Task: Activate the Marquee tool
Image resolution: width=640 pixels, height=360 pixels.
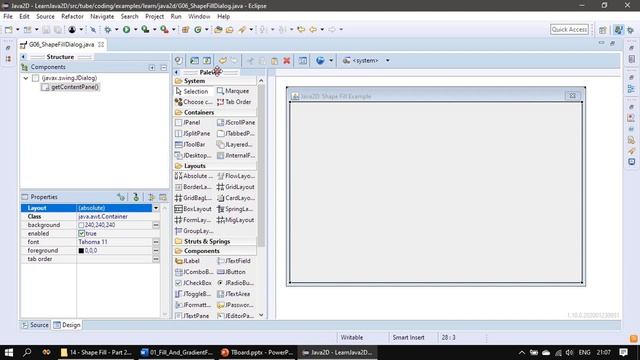Action: pos(233,91)
